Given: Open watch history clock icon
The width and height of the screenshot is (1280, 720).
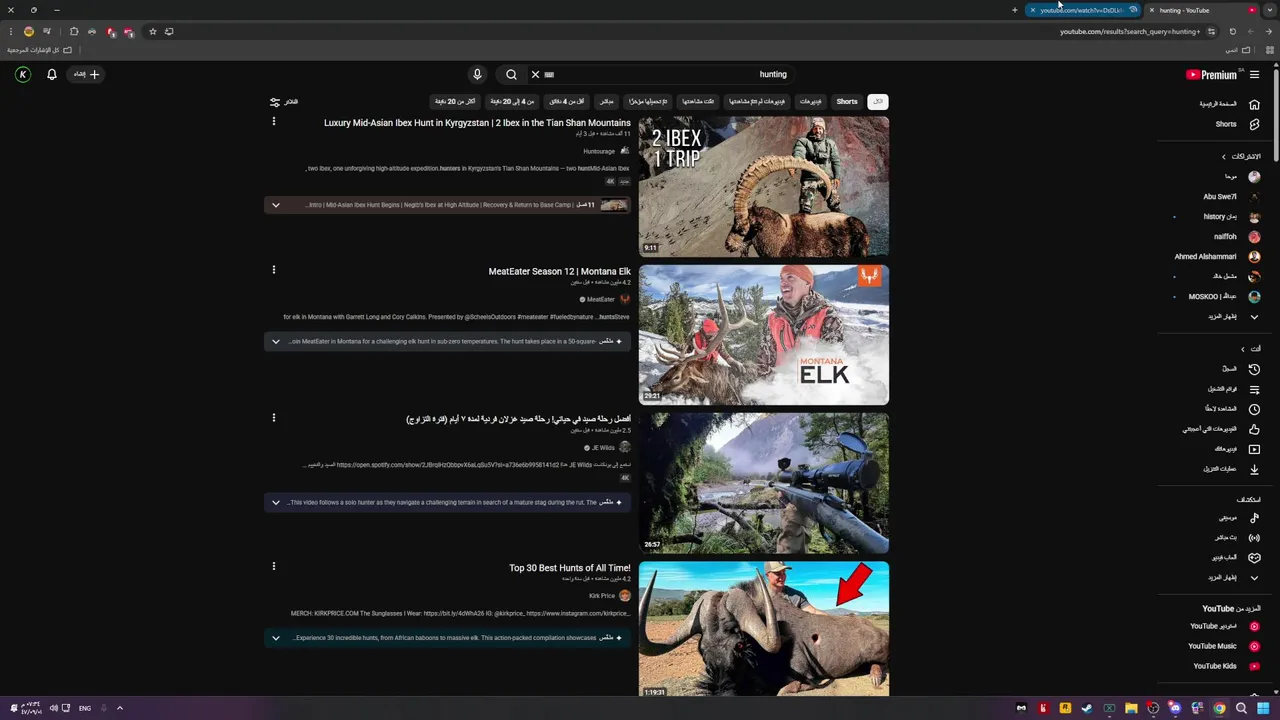Looking at the screenshot, I should 1254,369.
